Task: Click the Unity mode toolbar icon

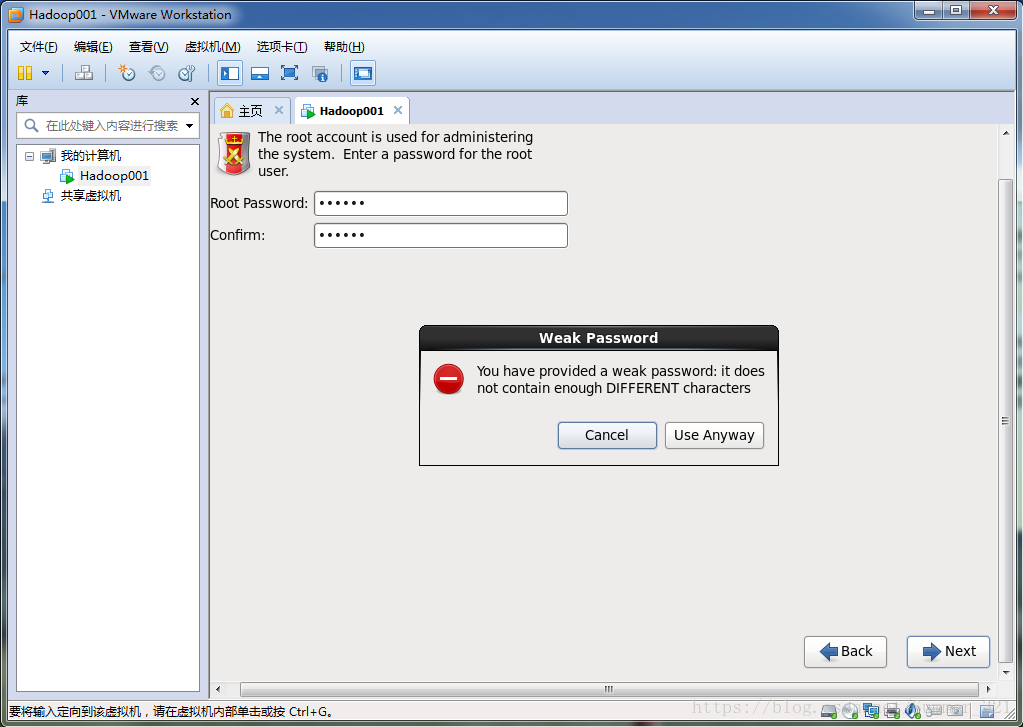Action: coord(320,73)
